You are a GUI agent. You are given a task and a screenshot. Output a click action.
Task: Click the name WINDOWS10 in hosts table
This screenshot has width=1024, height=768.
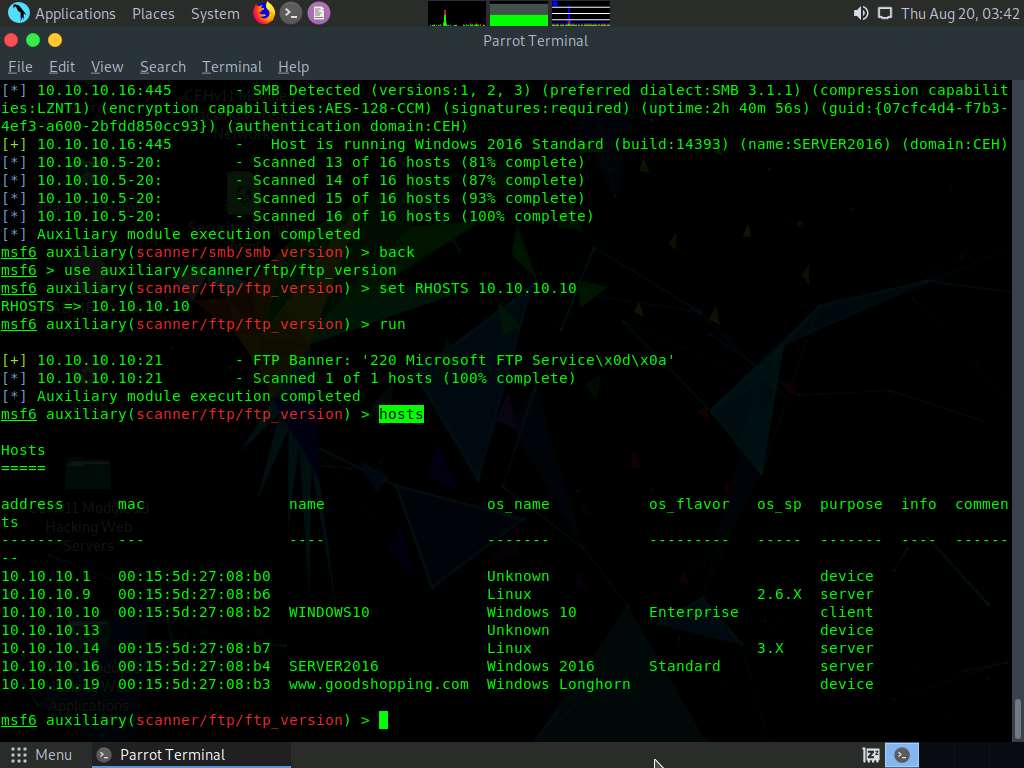coord(329,612)
